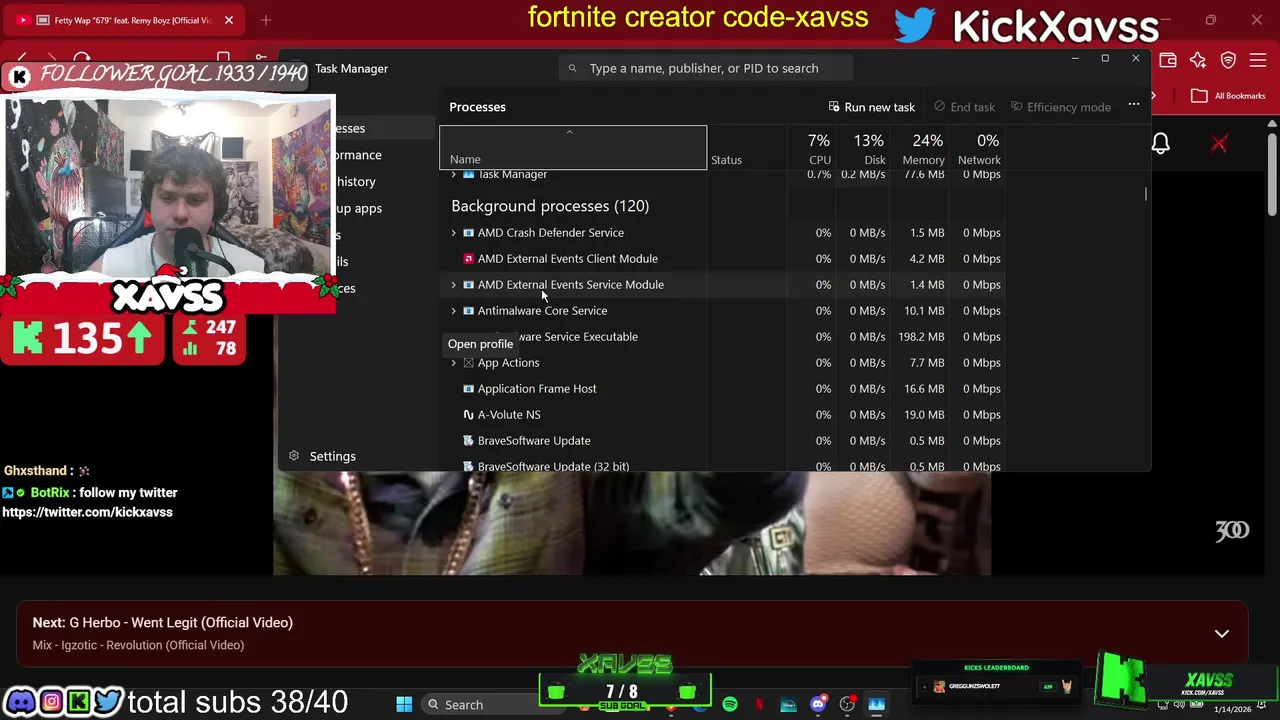Image resolution: width=1280 pixels, height=720 pixels.
Task: Open Discord from the taskbar
Action: pyautogui.click(x=818, y=705)
